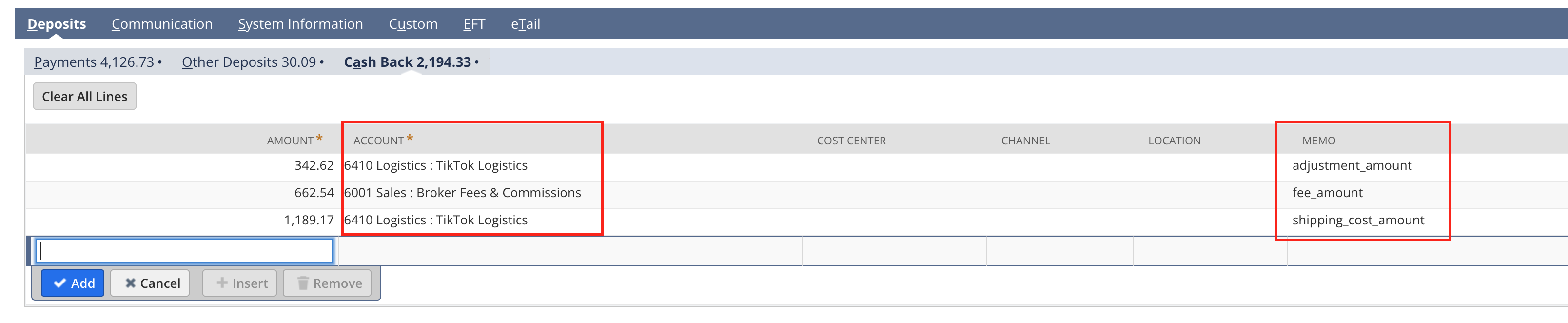This screenshot has height=323, width=1568.
Task: Select the Custom tab
Action: [x=412, y=24]
